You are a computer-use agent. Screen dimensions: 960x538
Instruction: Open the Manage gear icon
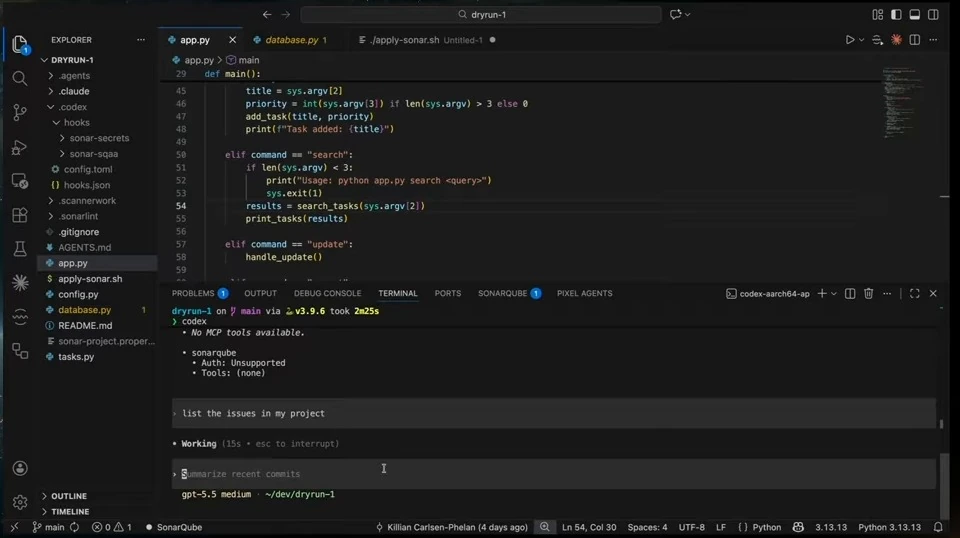click(x=20, y=502)
